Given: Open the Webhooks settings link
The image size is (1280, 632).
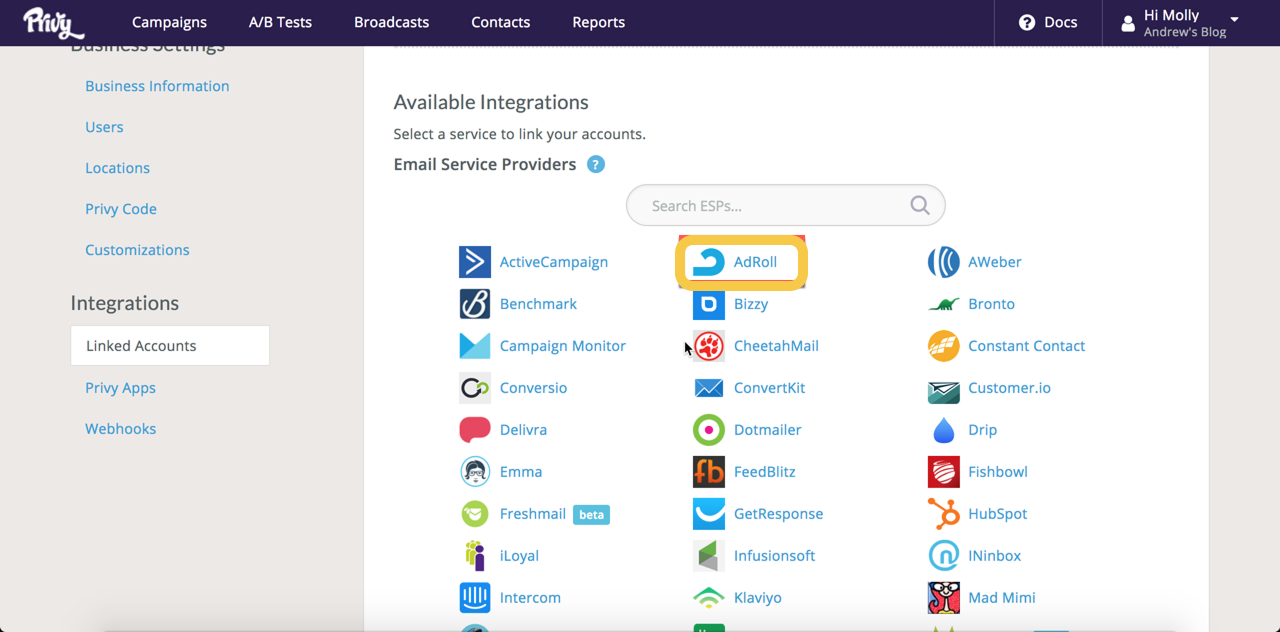Looking at the screenshot, I should (x=120, y=429).
